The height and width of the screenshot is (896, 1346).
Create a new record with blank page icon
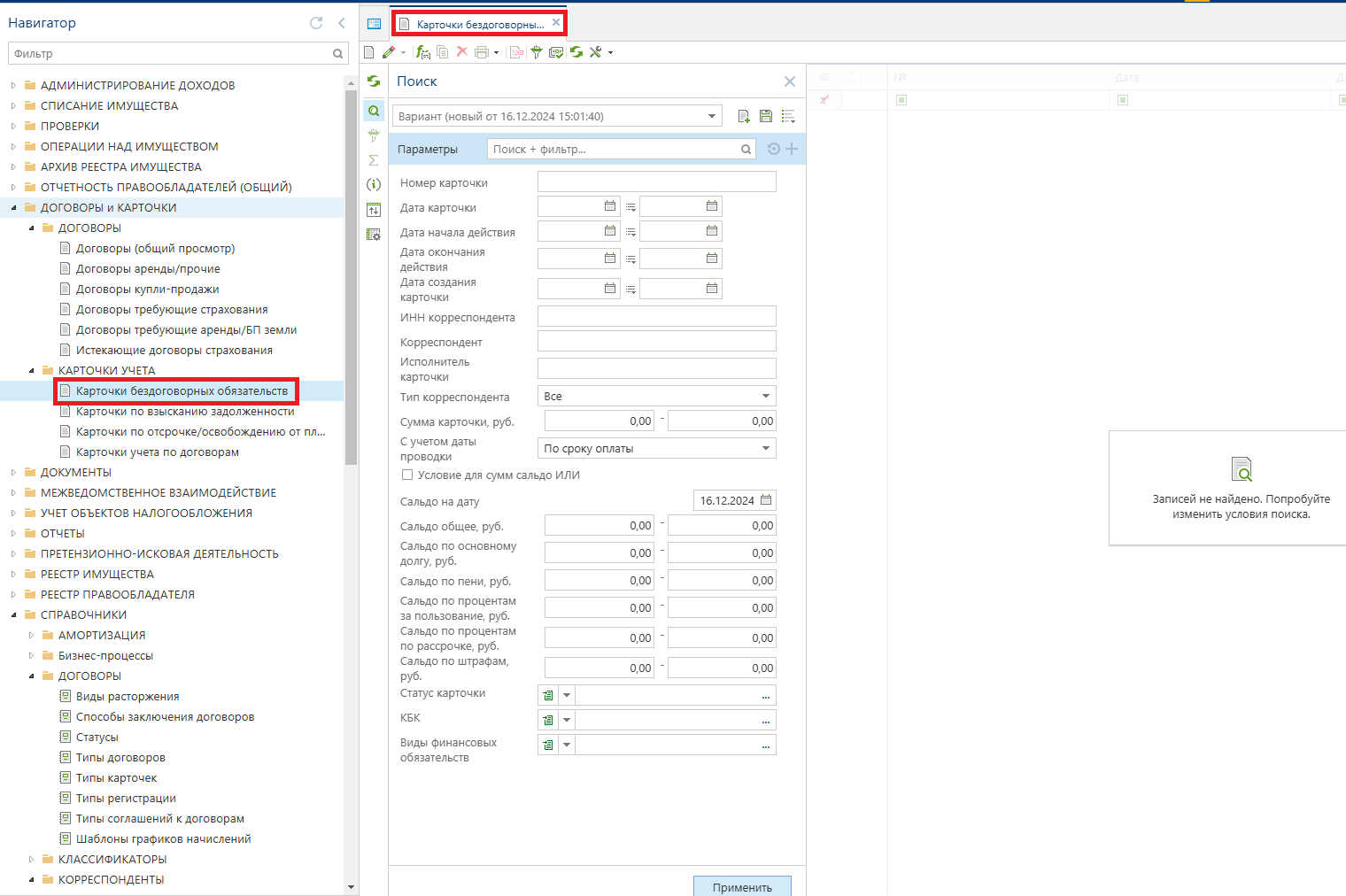368,52
